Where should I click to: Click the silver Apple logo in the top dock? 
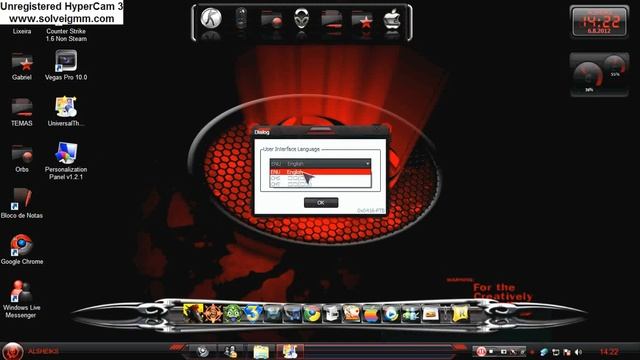(x=392, y=20)
